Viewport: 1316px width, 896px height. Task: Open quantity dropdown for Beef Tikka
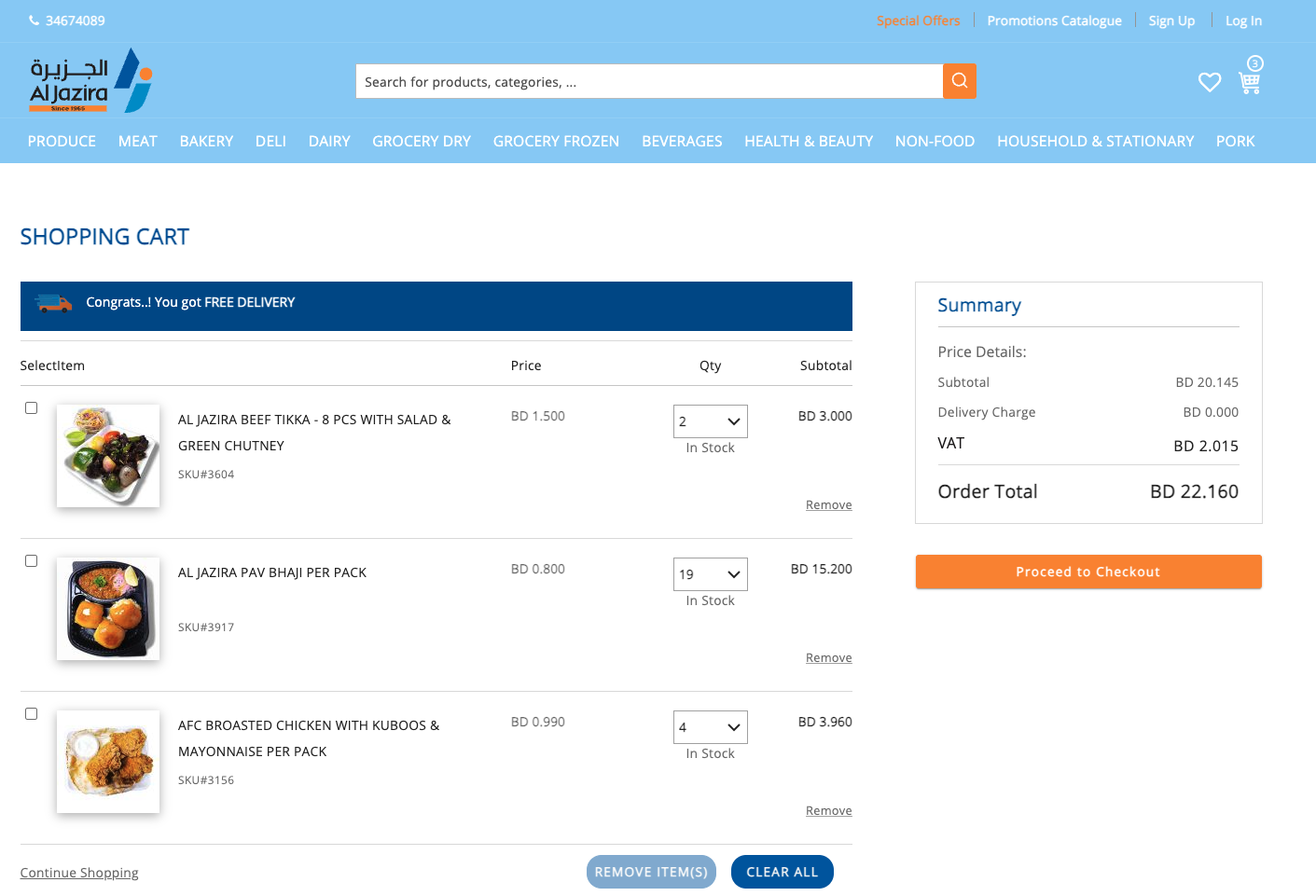pos(711,421)
